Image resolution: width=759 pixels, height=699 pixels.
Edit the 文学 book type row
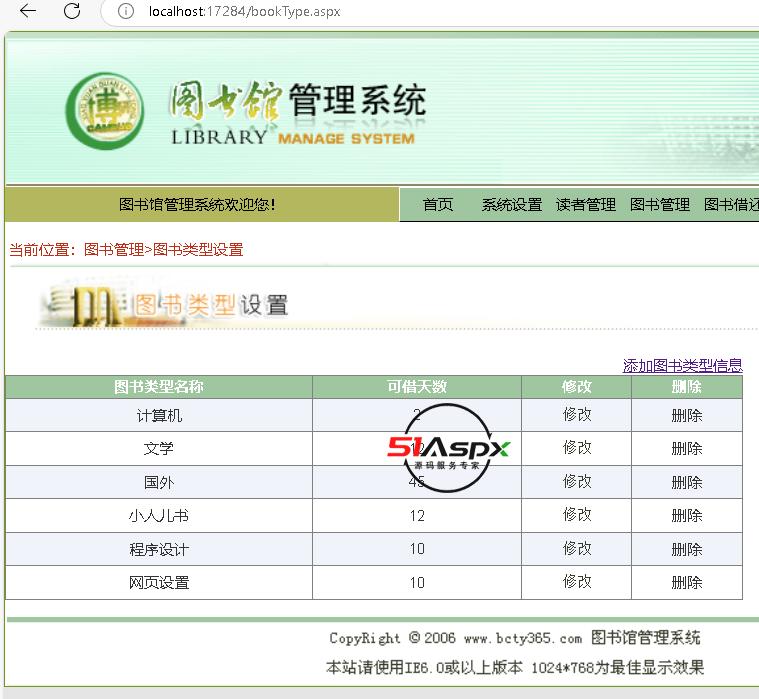577,448
